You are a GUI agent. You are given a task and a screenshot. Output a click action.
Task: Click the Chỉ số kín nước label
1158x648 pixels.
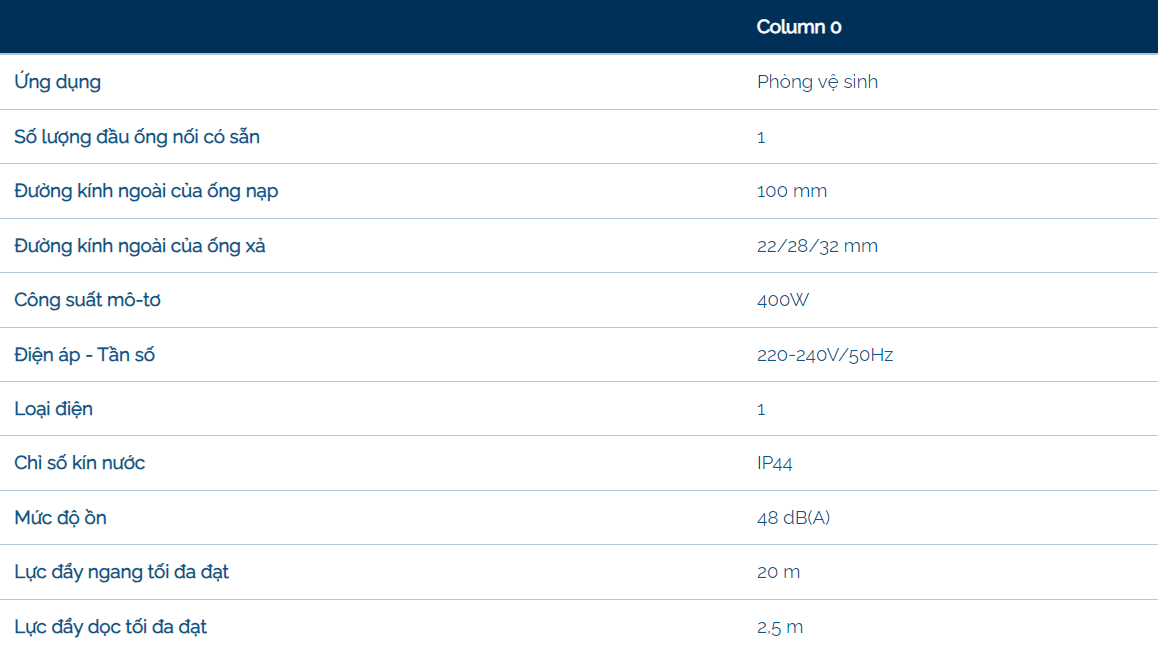tap(80, 463)
